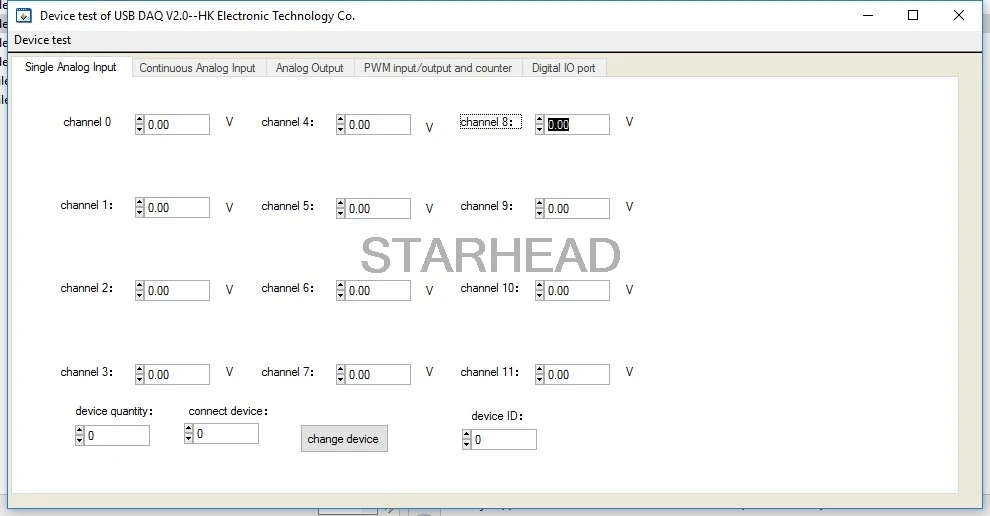This screenshot has height=516, width=990.
Task: Decrement channel 1 value with down arrow
Action: point(140,212)
